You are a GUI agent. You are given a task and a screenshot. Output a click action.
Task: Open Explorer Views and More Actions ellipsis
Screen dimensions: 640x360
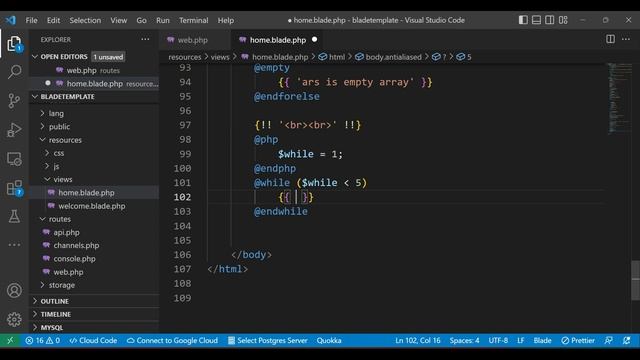coord(145,40)
